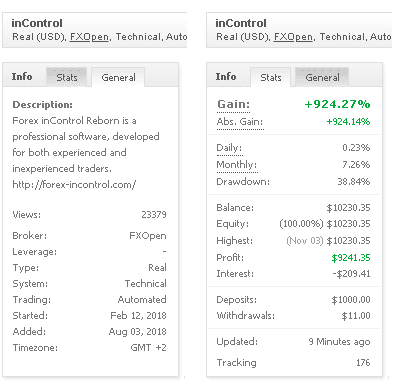
Task: Select the General tab in left panel
Action: [x=118, y=77]
